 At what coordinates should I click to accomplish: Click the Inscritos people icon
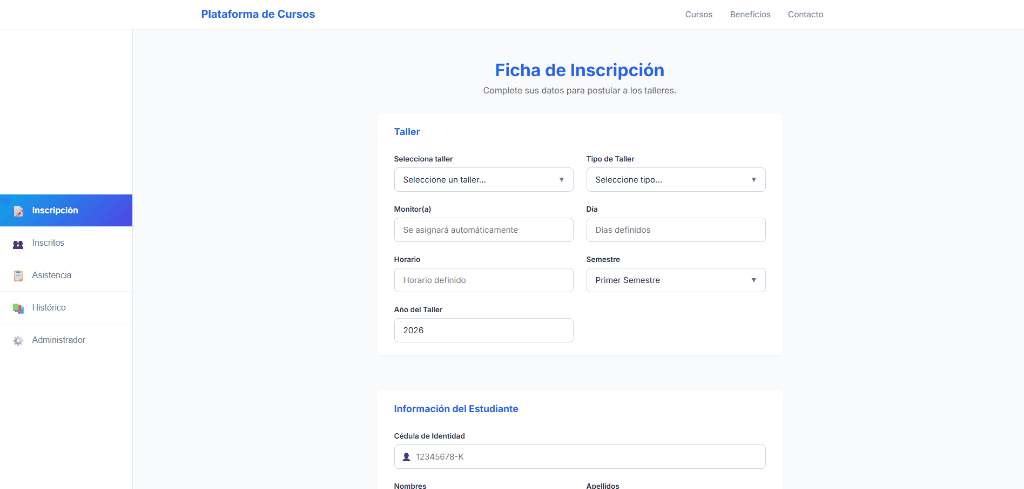pos(18,244)
